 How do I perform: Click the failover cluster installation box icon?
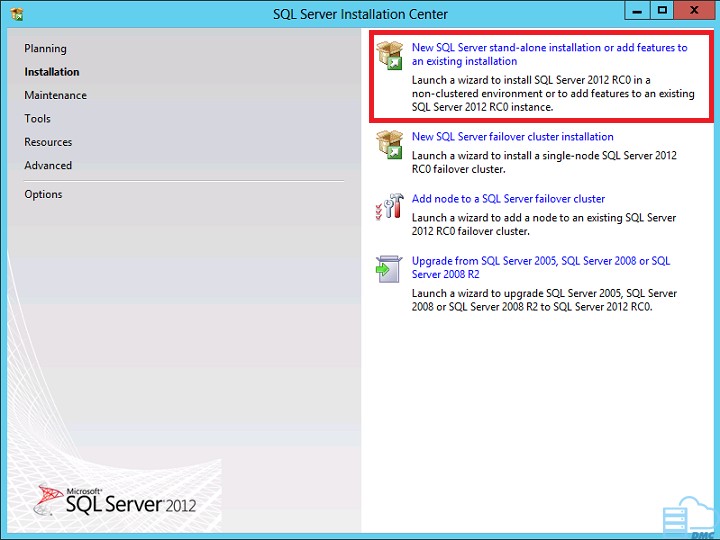[389, 144]
